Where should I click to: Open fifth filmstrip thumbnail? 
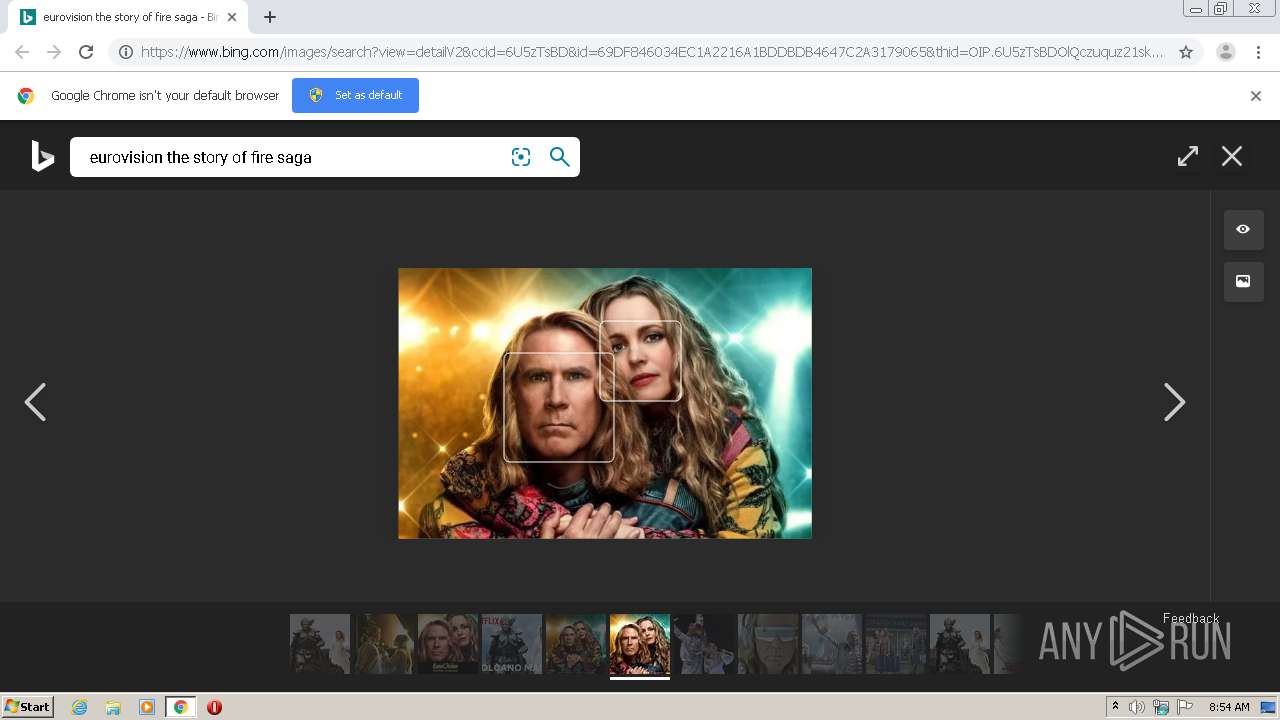point(576,644)
